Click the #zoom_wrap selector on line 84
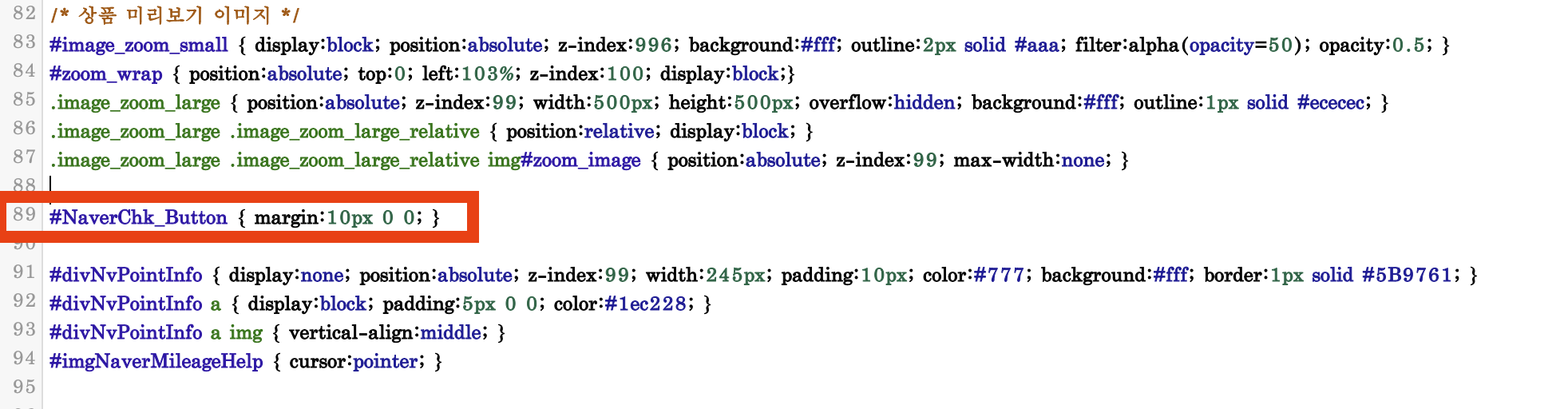The width and height of the screenshot is (1568, 409). click(x=106, y=73)
